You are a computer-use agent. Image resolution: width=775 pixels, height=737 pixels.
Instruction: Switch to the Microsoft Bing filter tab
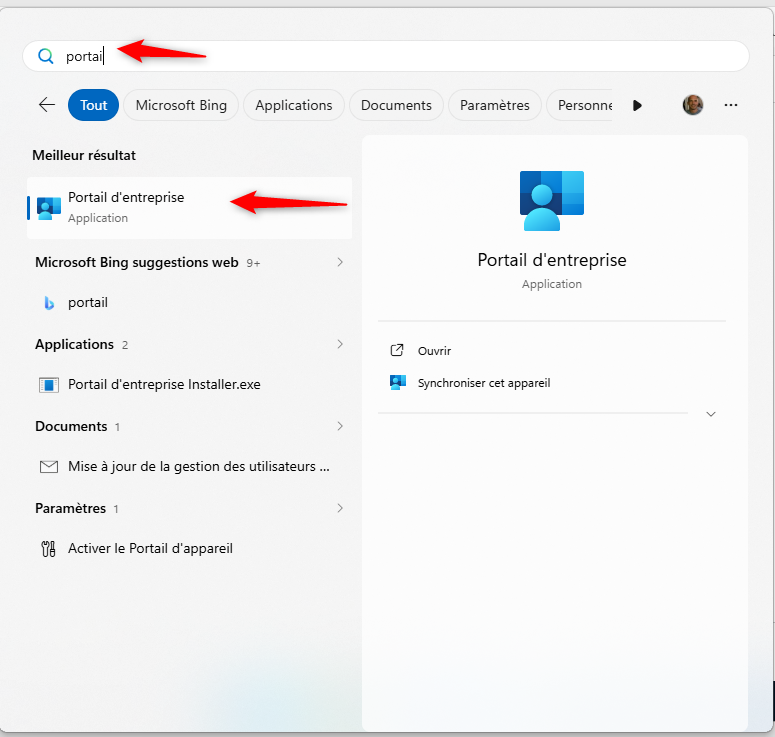(x=181, y=105)
